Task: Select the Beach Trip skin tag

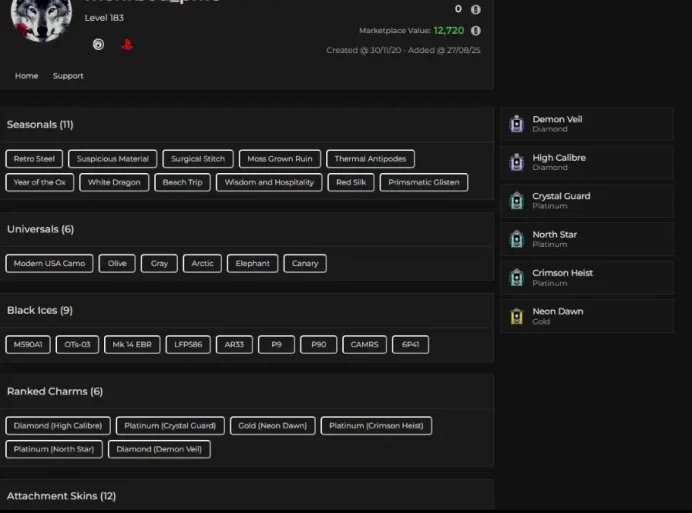Action: 182,182
